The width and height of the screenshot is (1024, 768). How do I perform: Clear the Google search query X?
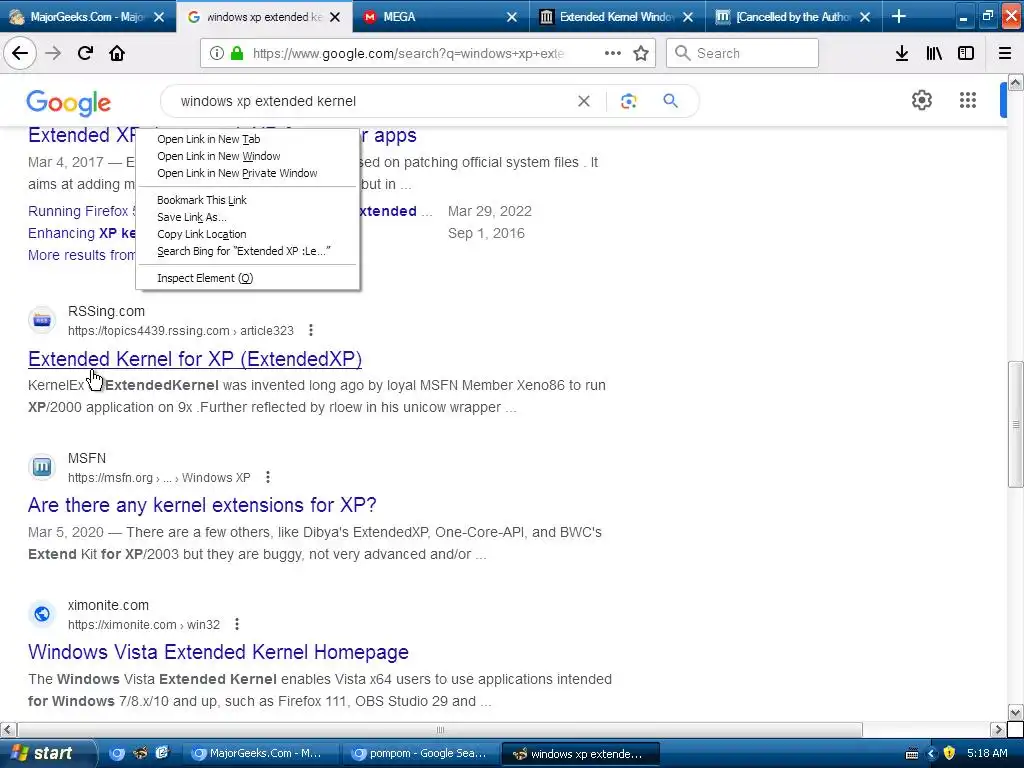[584, 101]
